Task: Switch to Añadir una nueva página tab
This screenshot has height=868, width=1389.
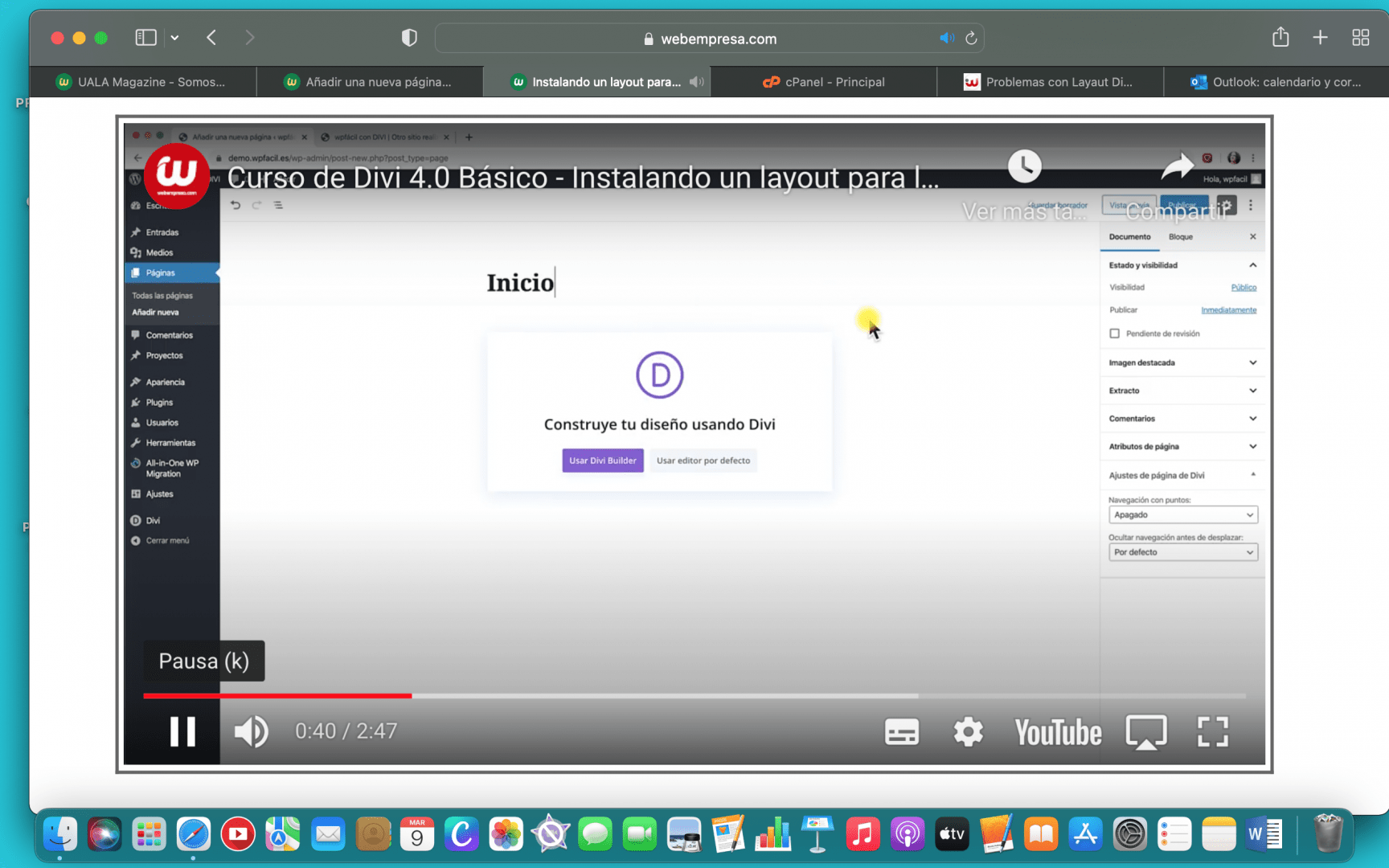Action: click(370, 82)
